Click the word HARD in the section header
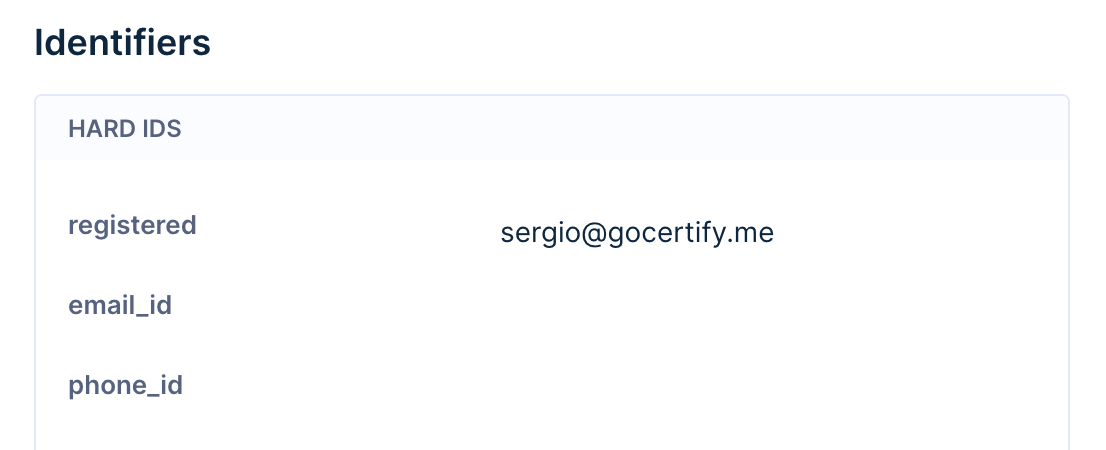1106x450 pixels. 98,128
